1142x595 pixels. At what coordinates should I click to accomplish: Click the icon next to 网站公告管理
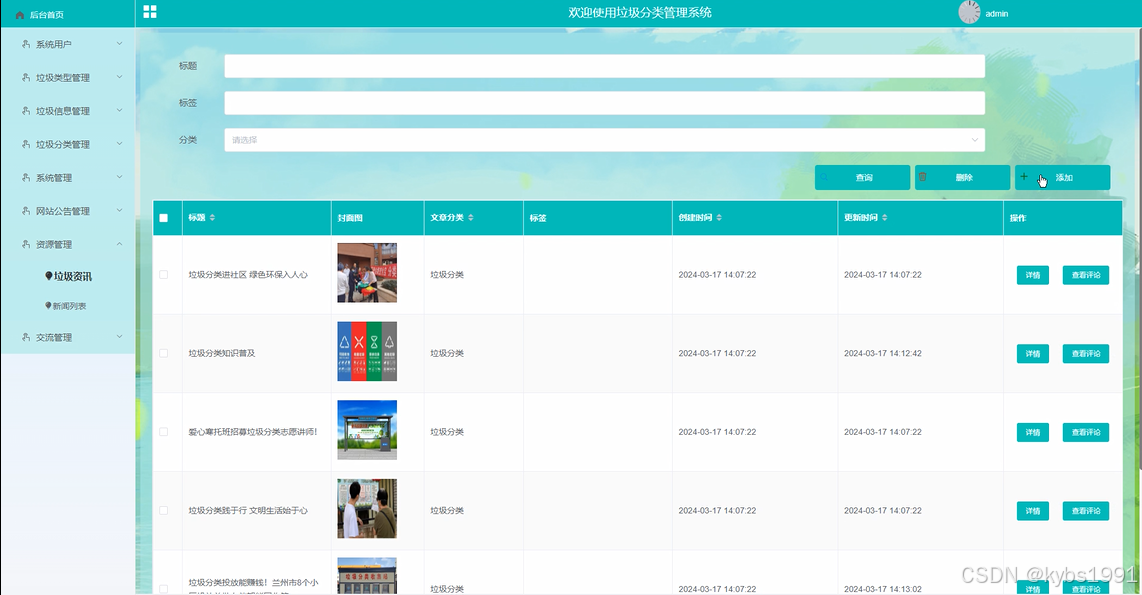(26, 211)
